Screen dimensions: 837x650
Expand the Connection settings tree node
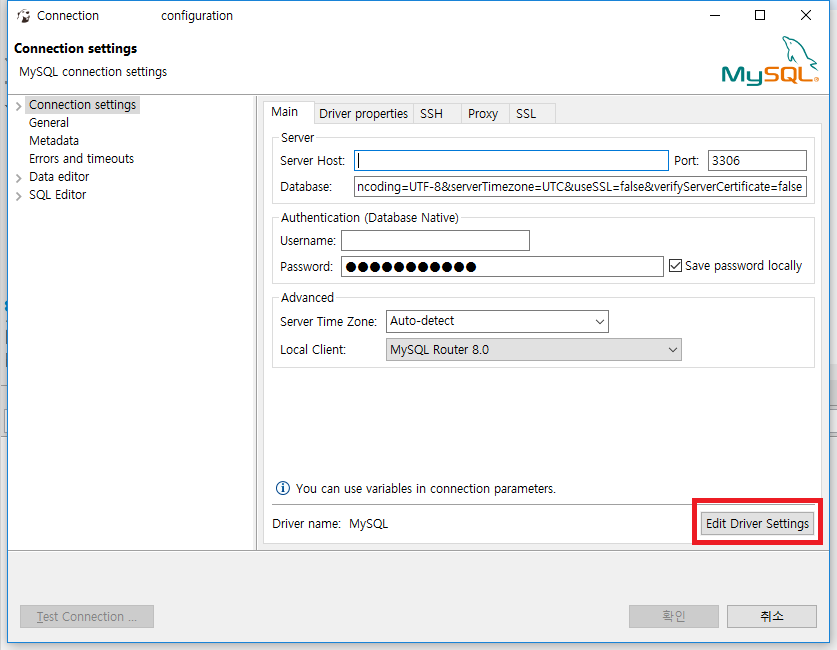(19, 106)
